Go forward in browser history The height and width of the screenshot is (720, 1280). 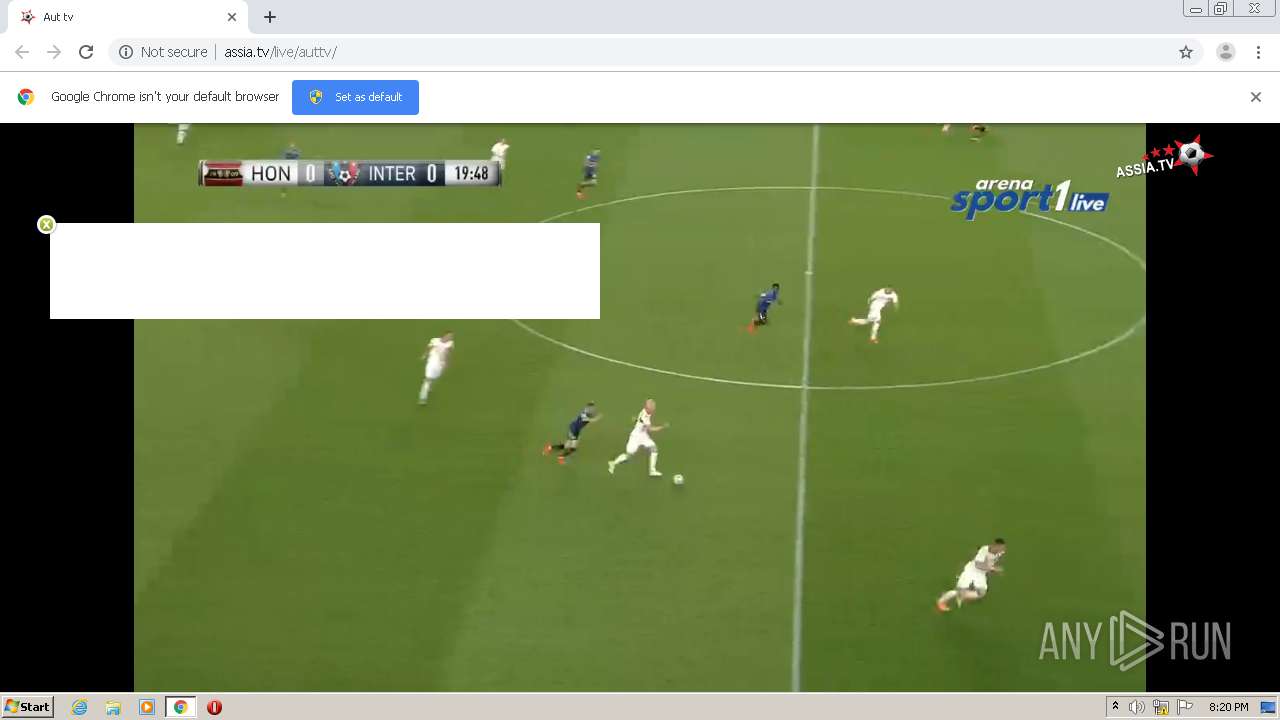point(54,52)
